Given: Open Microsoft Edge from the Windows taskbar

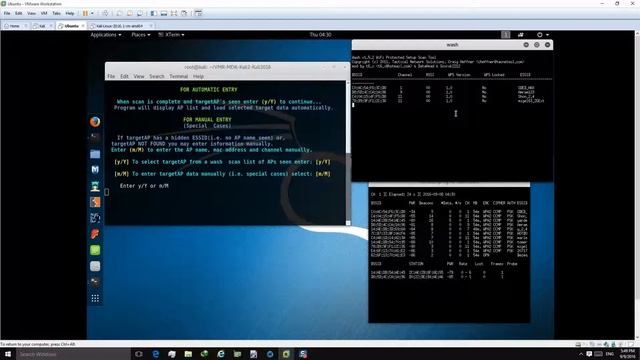Looking at the screenshot, I should coord(156,354).
